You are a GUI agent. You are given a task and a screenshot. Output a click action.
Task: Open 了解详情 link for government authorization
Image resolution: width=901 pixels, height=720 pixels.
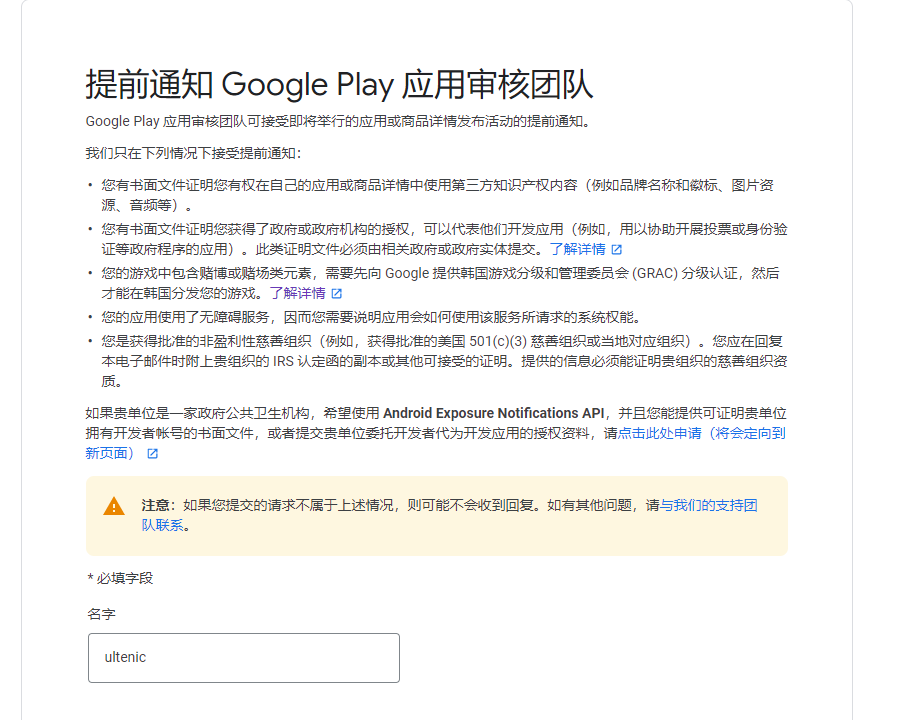(x=577, y=249)
